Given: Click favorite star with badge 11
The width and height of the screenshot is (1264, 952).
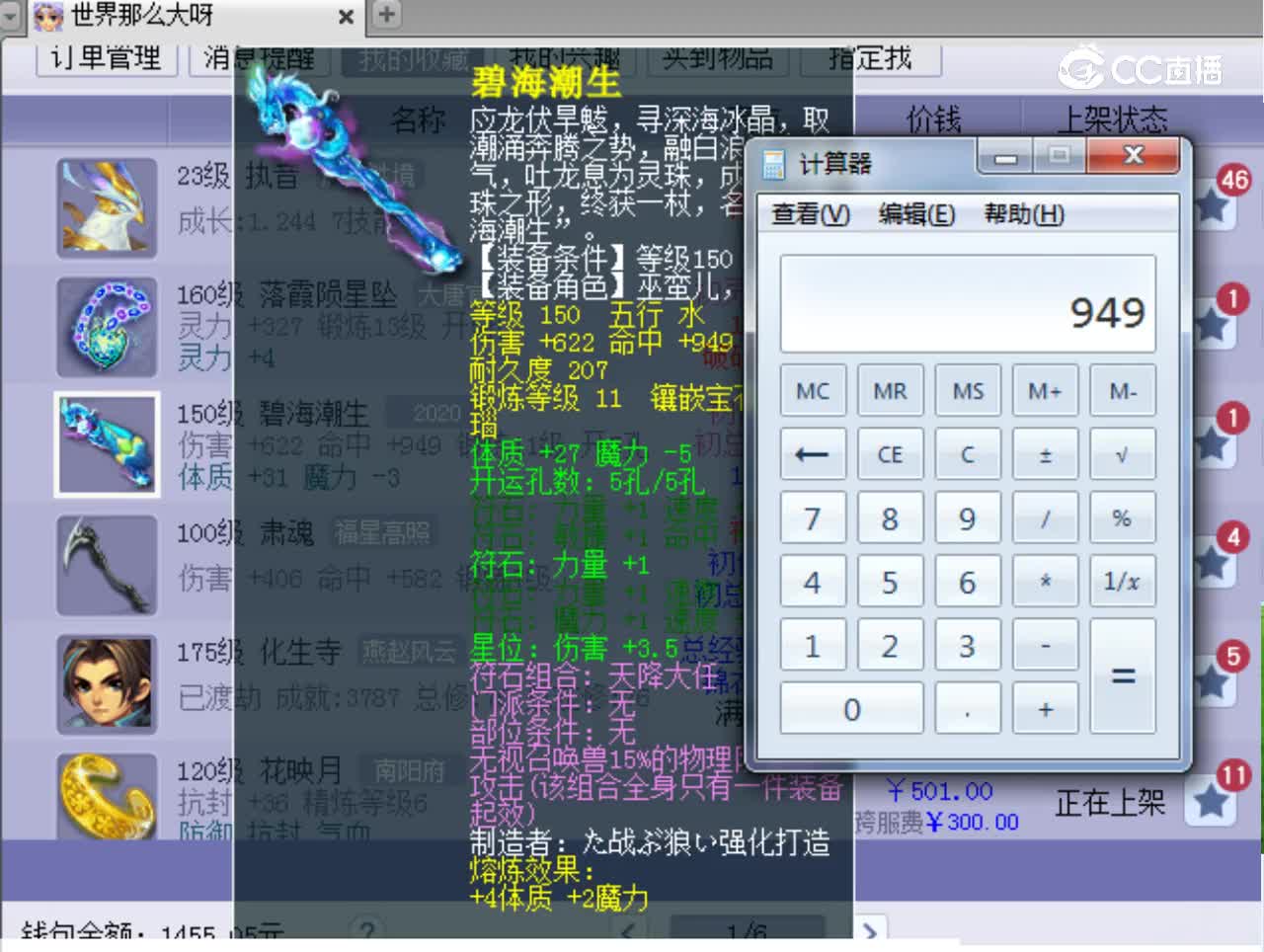Looking at the screenshot, I should pyautogui.click(x=1213, y=801).
